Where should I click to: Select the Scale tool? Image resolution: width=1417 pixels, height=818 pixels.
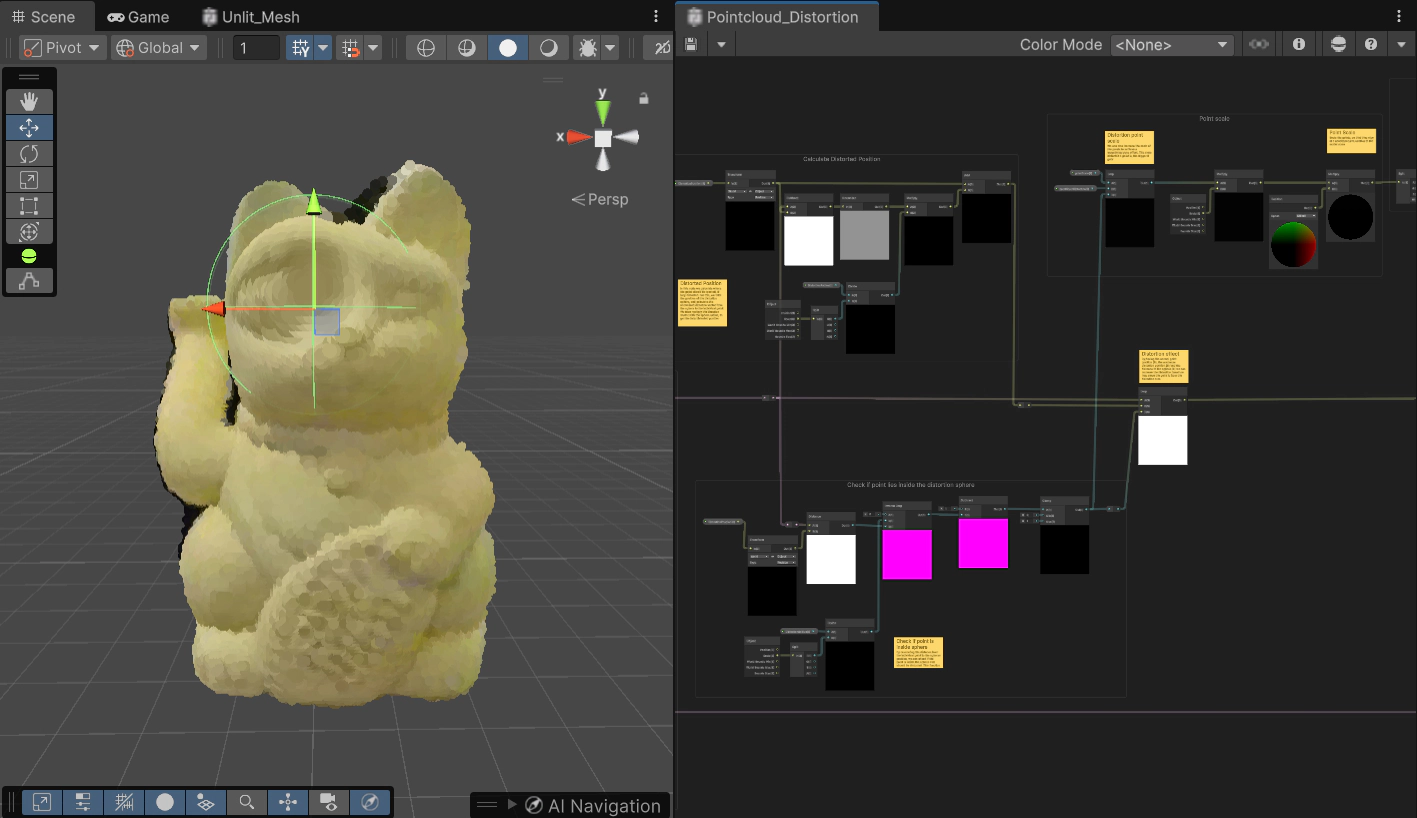point(29,179)
